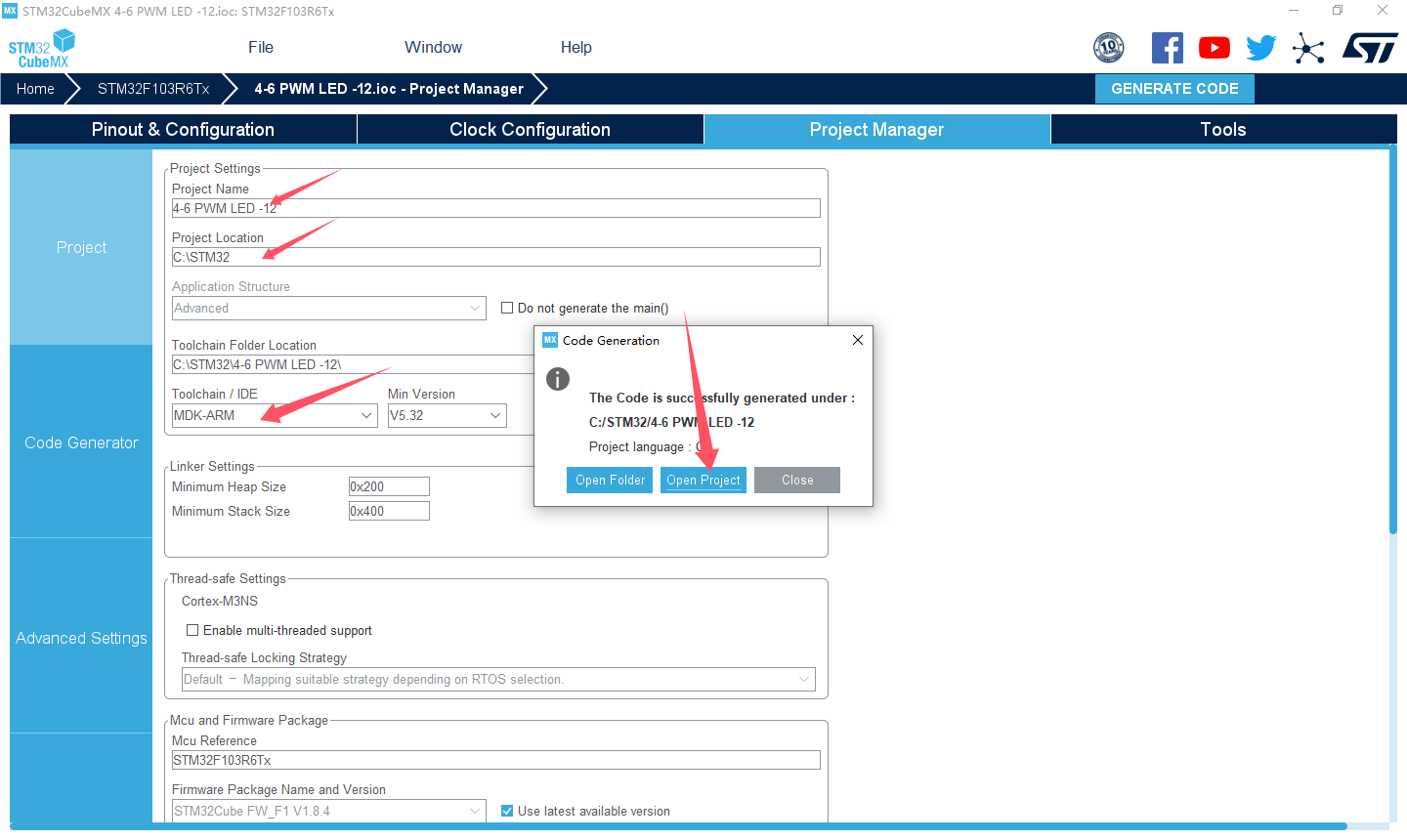This screenshot has height=840, width=1407.
Task: Switch to Clock Configuration tab
Action: [x=530, y=129]
